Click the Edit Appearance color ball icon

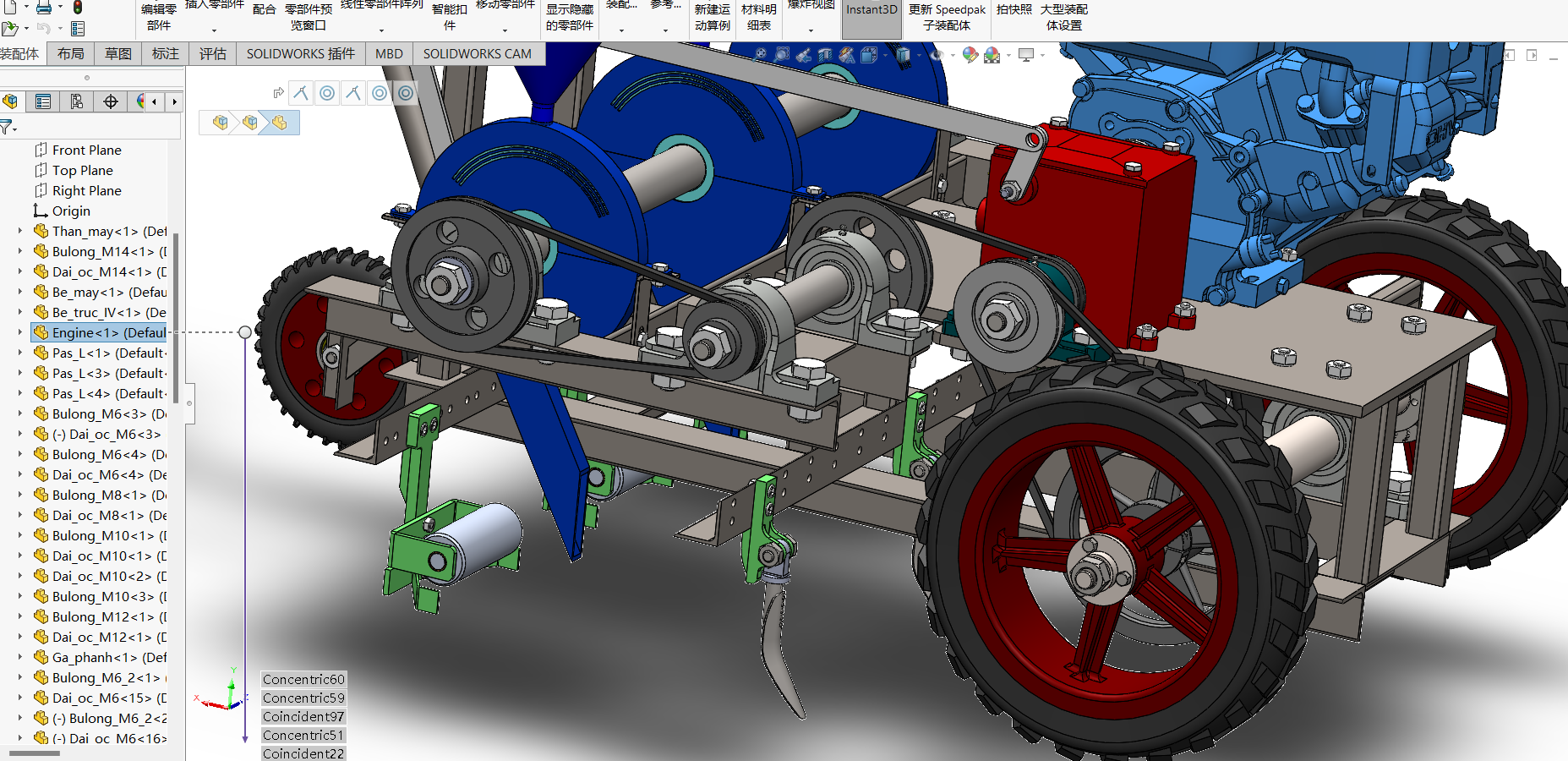click(x=970, y=55)
